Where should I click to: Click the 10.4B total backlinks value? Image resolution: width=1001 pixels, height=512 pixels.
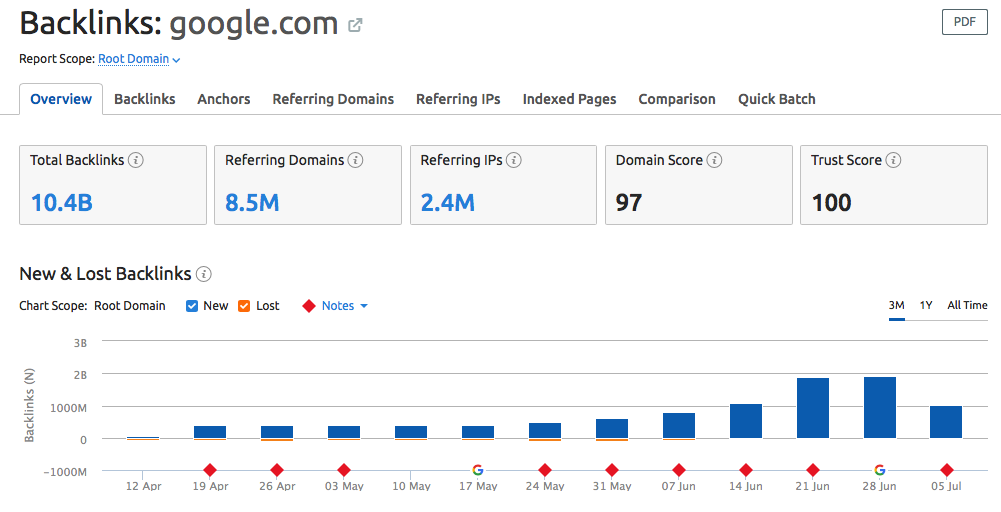61,203
